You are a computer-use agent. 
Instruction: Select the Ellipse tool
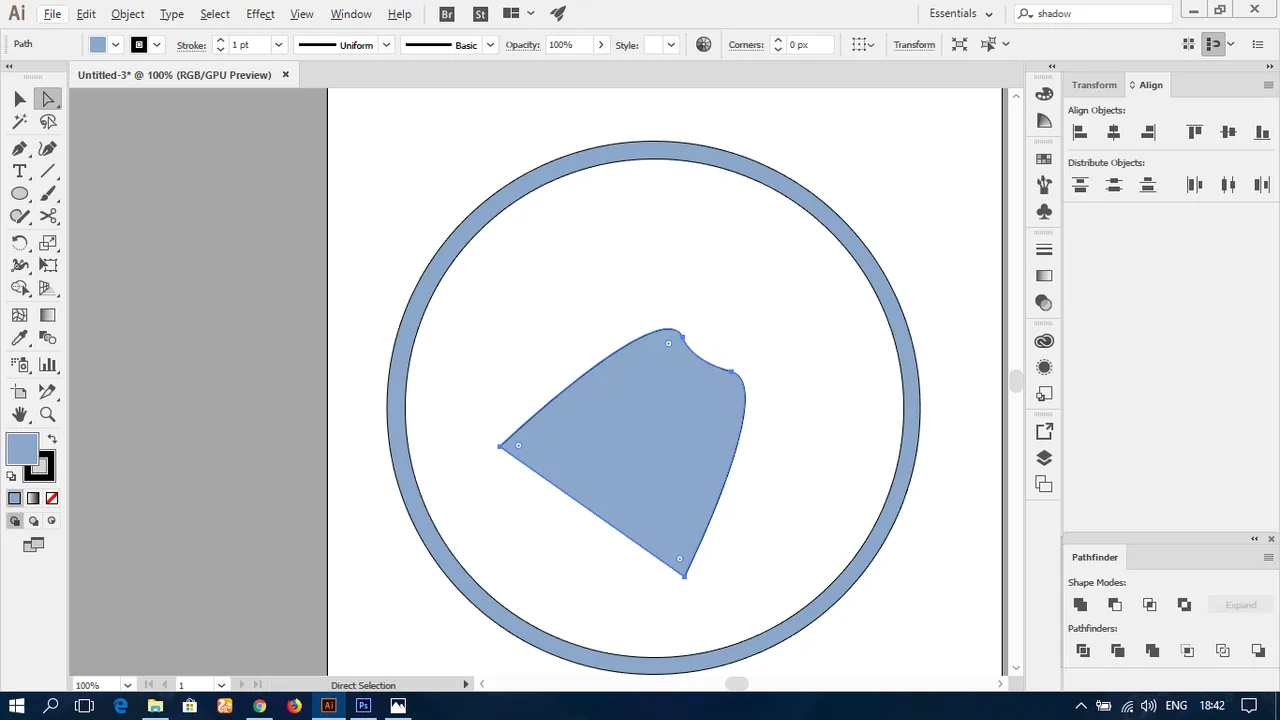[19, 194]
